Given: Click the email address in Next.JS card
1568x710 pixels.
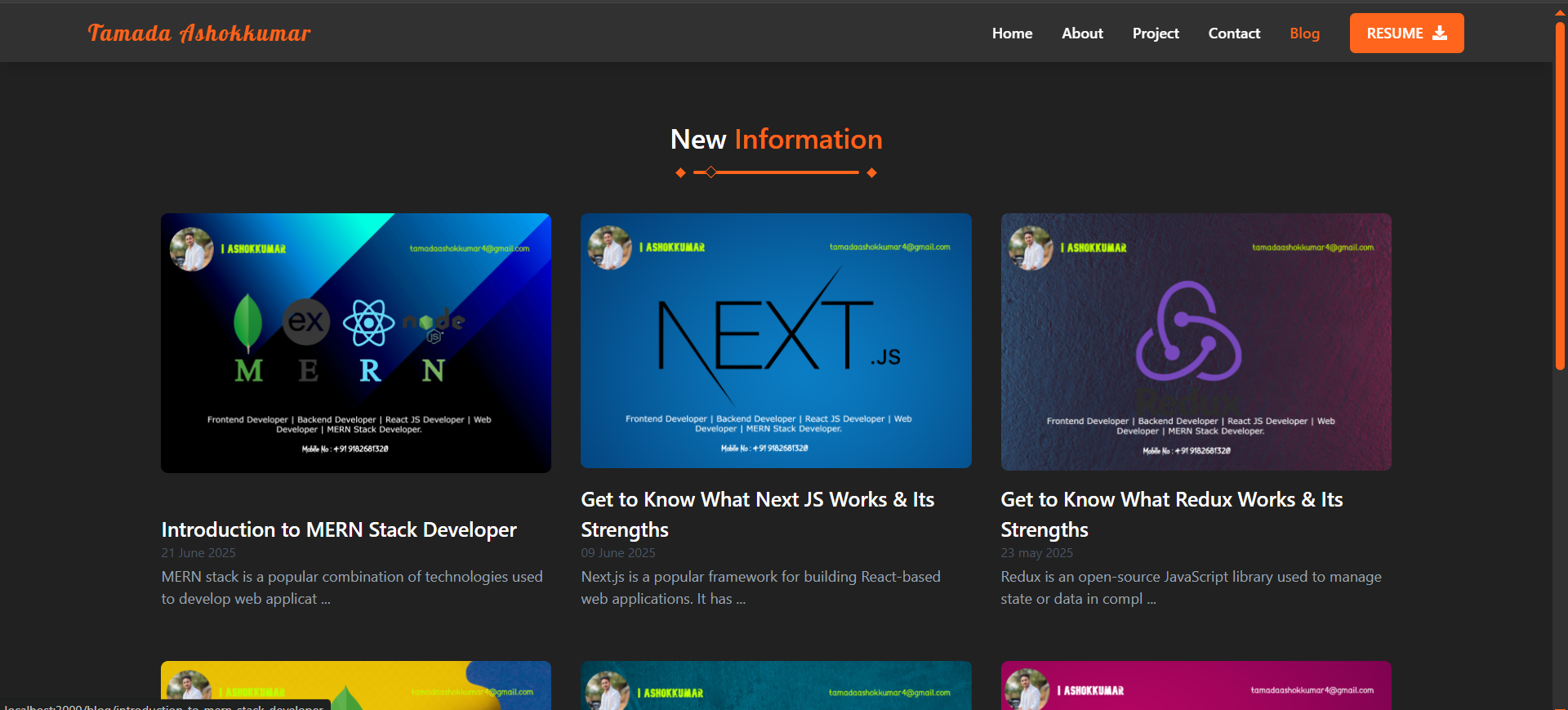Looking at the screenshot, I should pos(889,247).
